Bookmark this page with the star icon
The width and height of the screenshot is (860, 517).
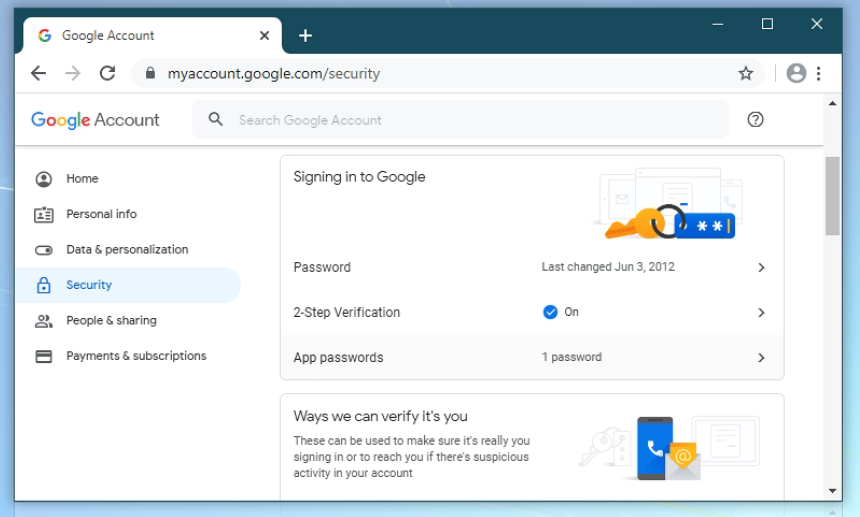coord(745,73)
